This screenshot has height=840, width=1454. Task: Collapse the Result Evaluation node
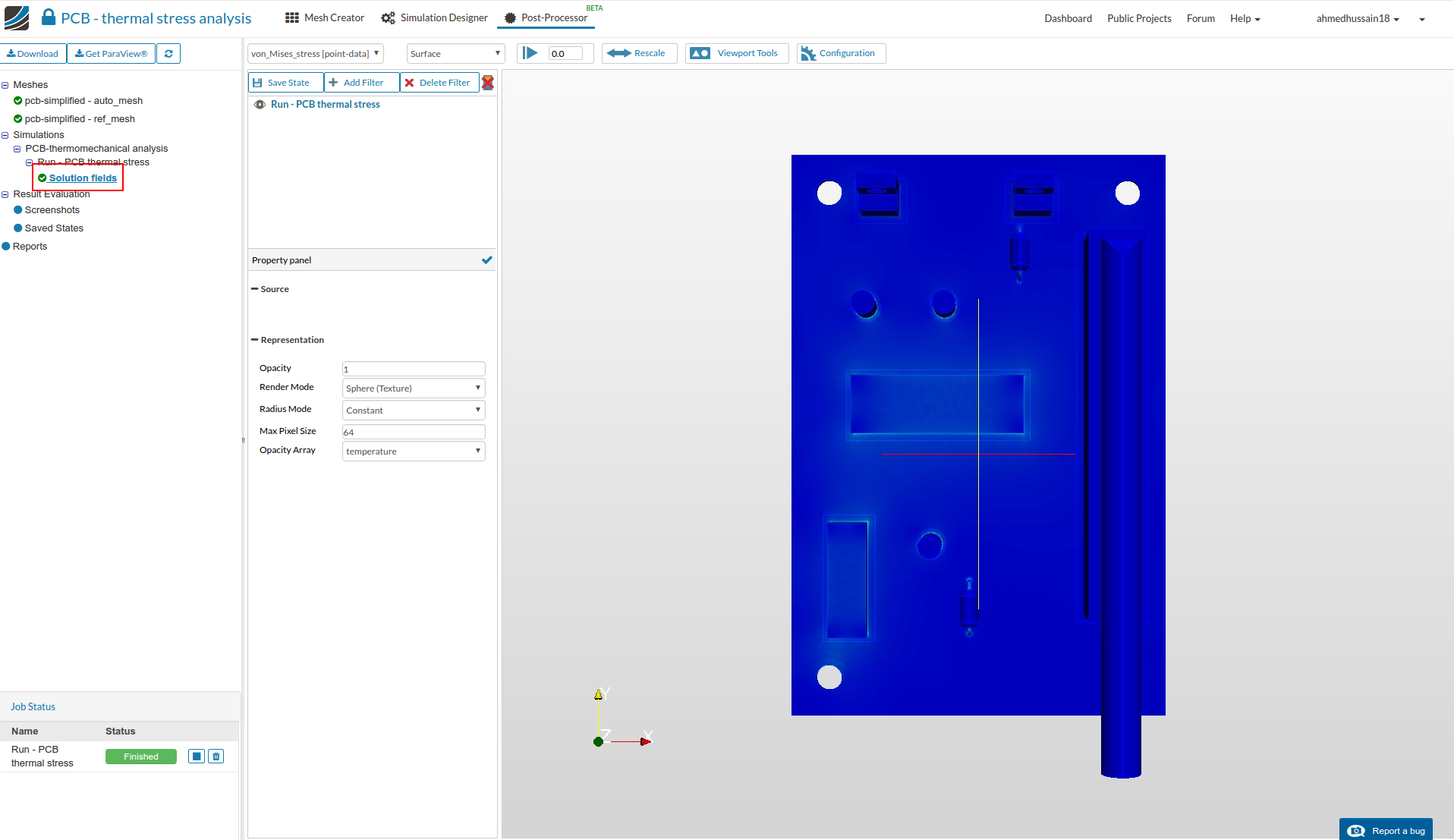coord(5,194)
